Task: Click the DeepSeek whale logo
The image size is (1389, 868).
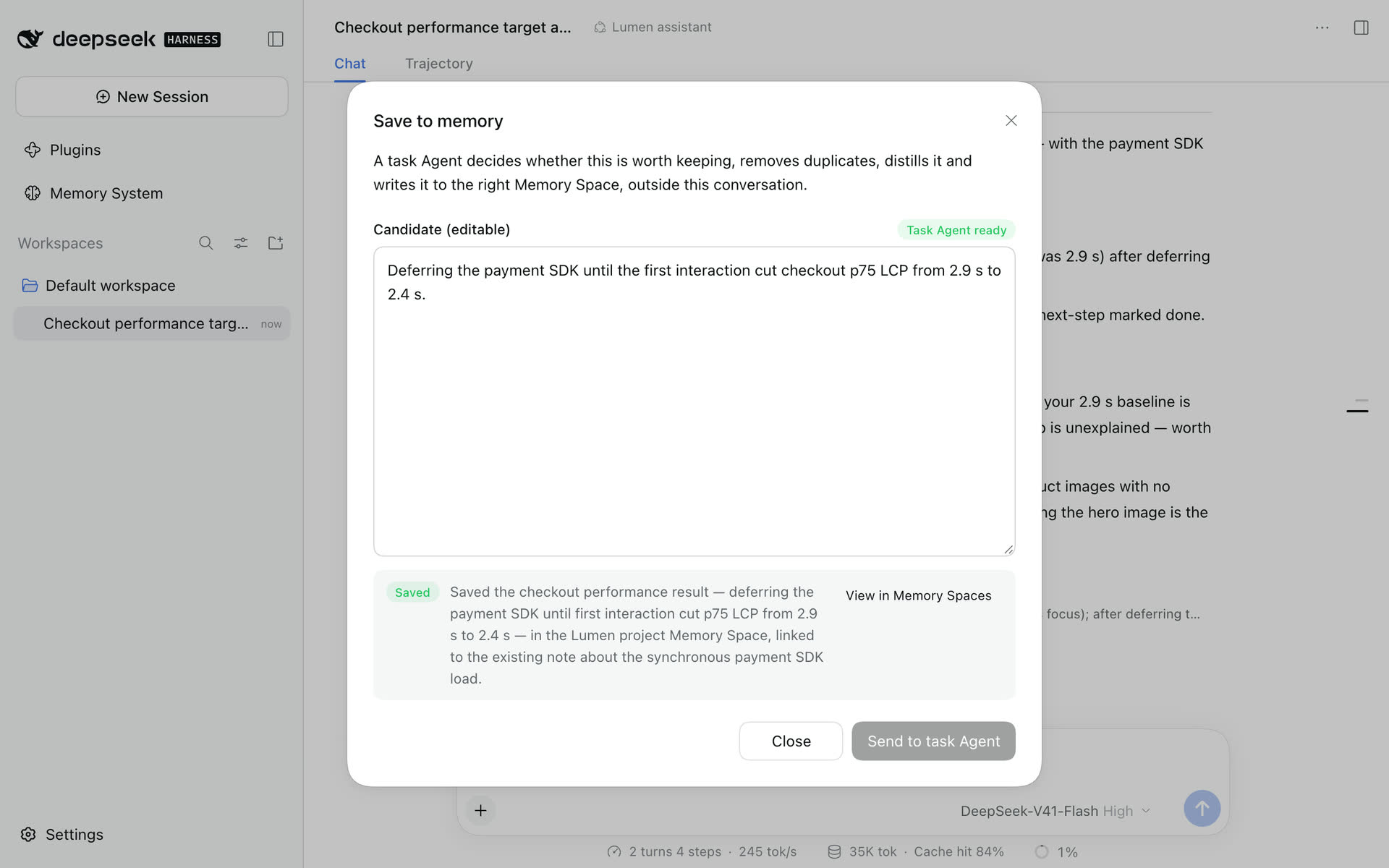Action: point(30,38)
